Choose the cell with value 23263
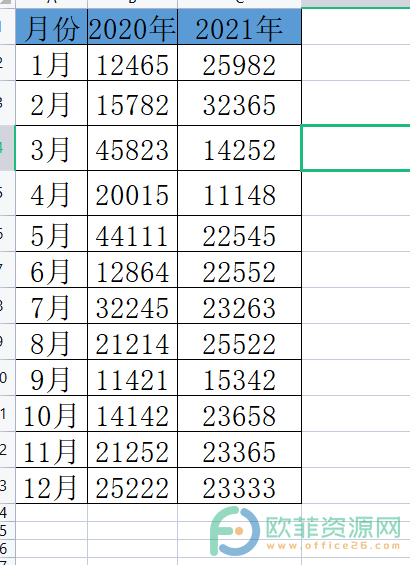 (240, 306)
